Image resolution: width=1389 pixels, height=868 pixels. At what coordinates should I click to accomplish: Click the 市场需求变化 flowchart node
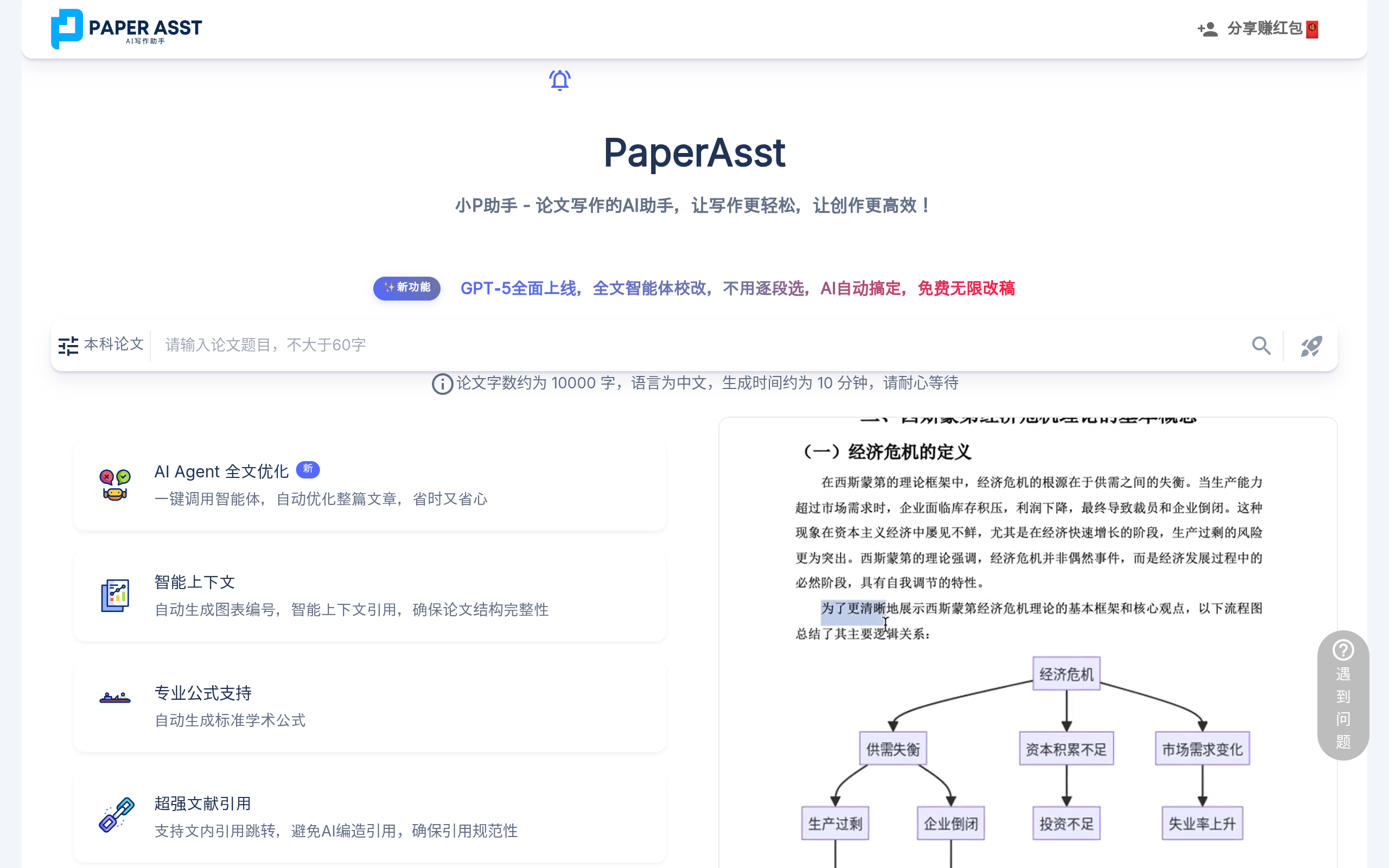click(1202, 749)
